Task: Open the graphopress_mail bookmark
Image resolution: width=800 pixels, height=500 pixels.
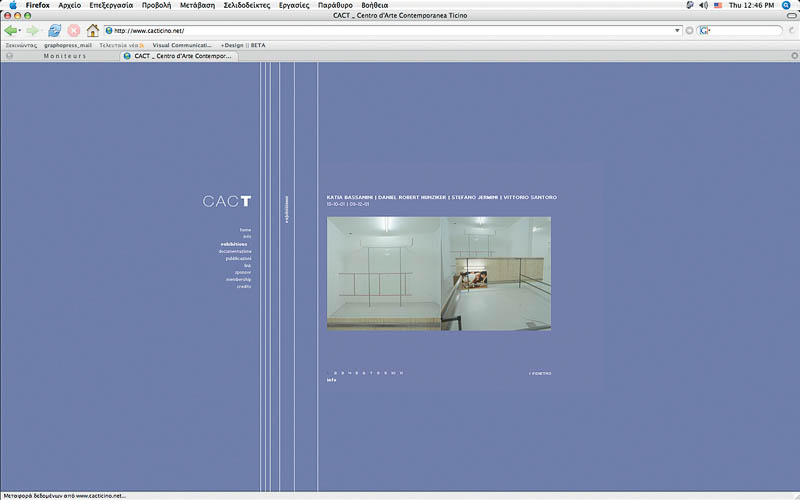Action: [x=68, y=45]
